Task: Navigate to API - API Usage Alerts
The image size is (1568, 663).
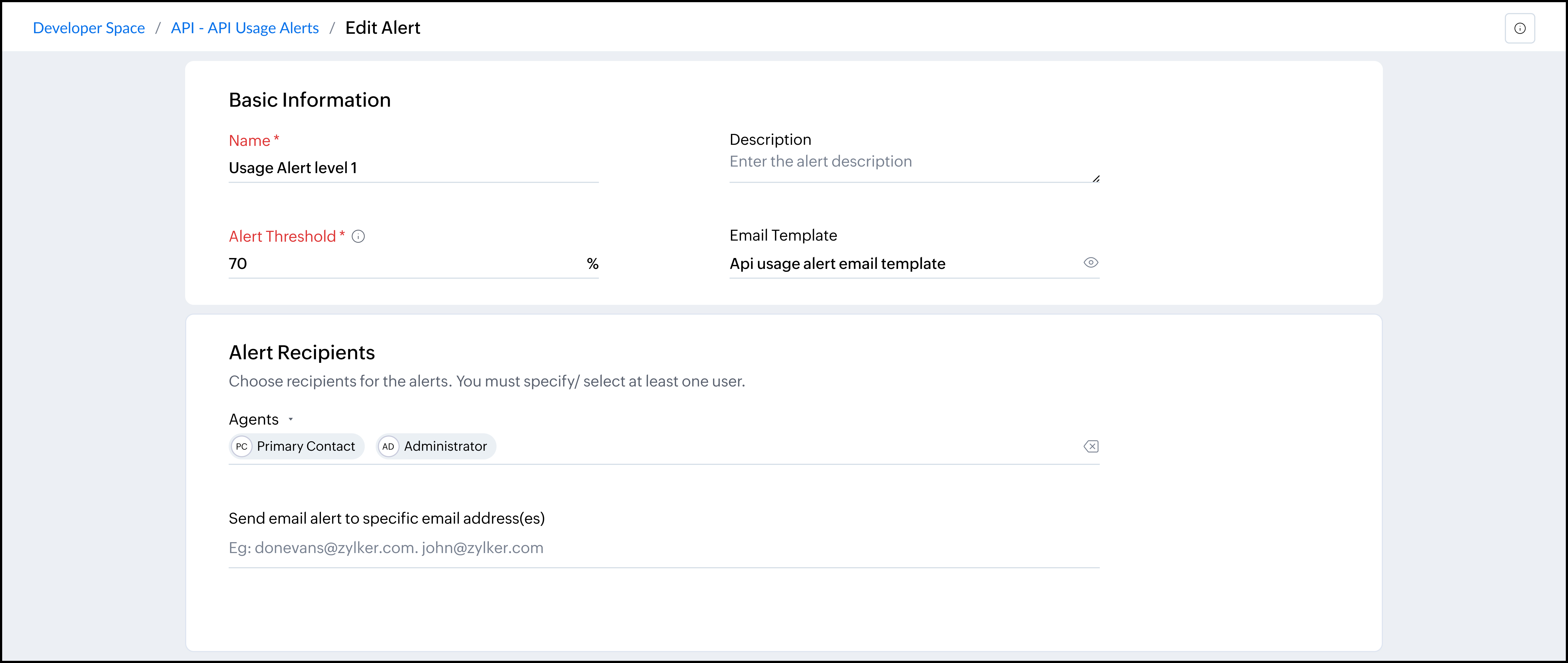Action: tap(245, 28)
